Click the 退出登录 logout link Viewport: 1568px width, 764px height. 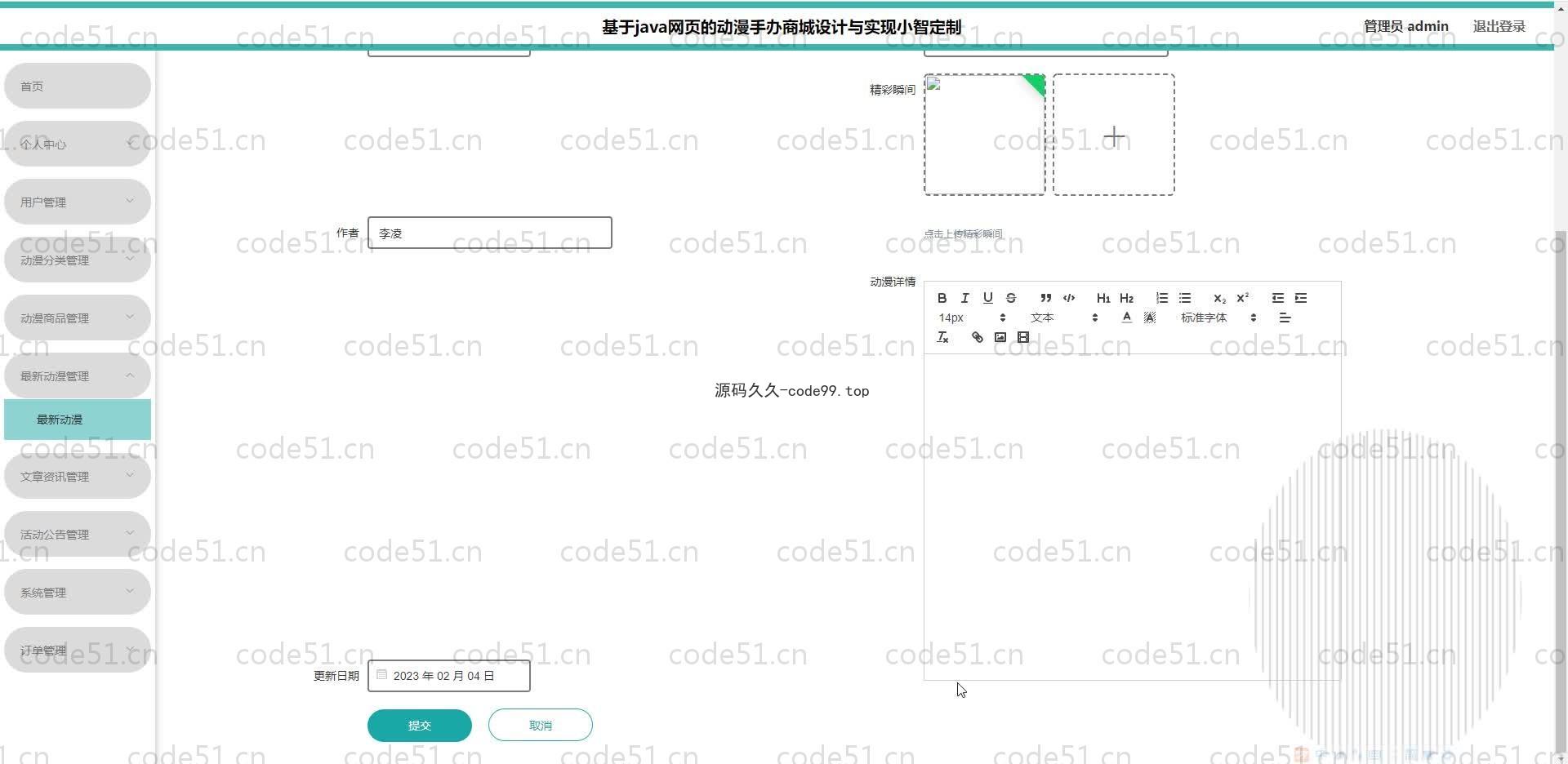click(x=1499, y=26)
